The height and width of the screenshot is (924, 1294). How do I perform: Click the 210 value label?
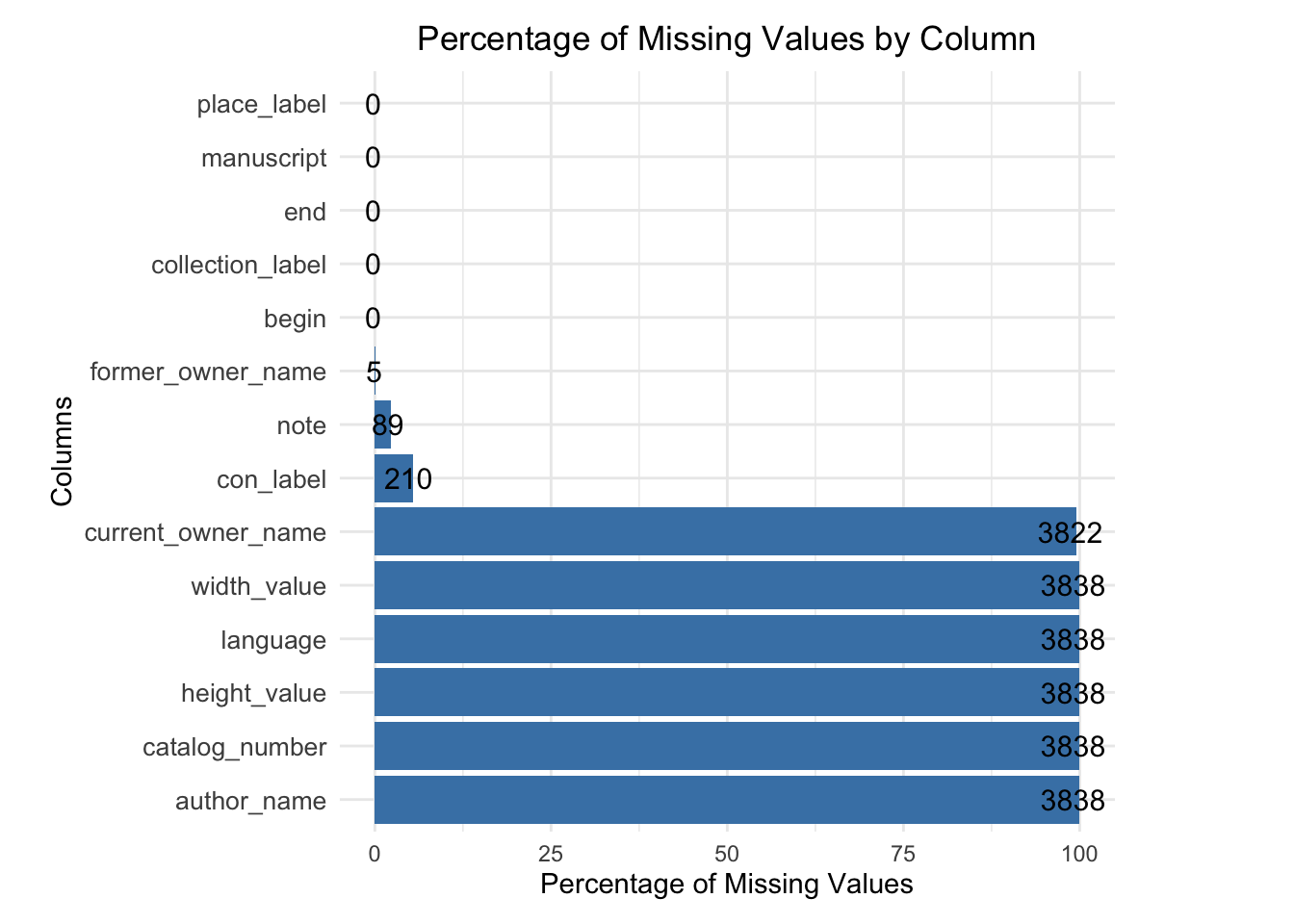[x=407, y=479]
